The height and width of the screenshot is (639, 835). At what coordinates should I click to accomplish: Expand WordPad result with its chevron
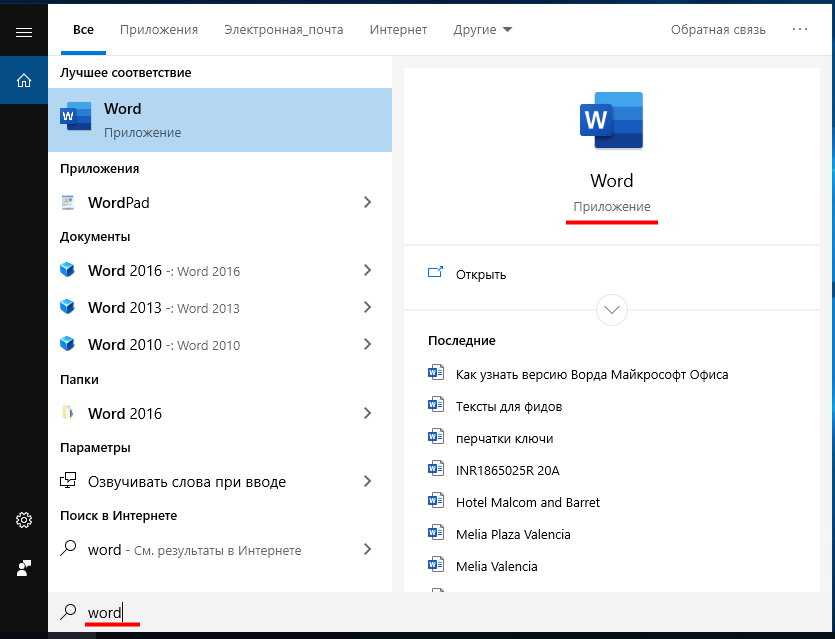click(367, 202)
